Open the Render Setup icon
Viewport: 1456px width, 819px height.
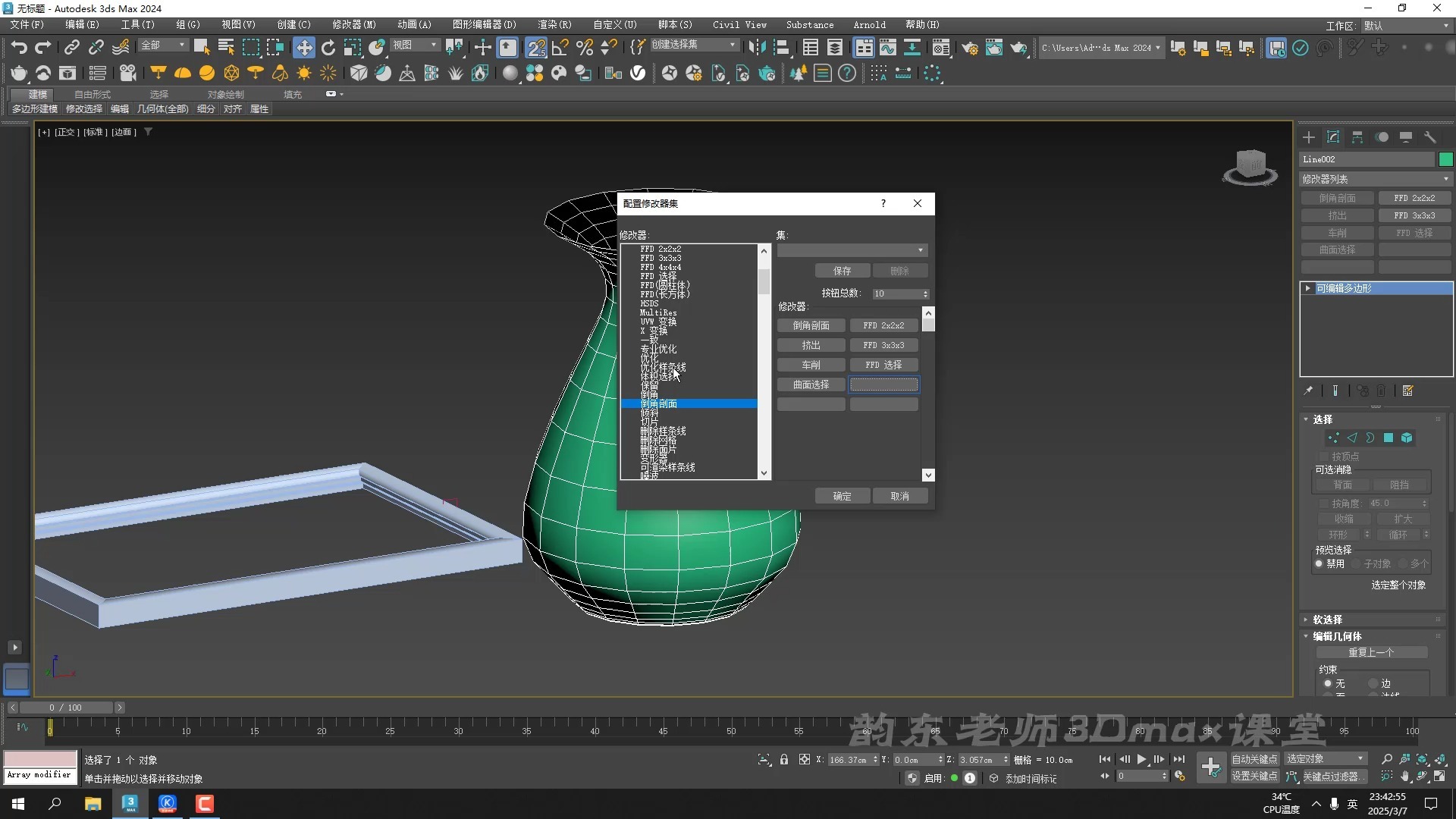pos(971,48)
